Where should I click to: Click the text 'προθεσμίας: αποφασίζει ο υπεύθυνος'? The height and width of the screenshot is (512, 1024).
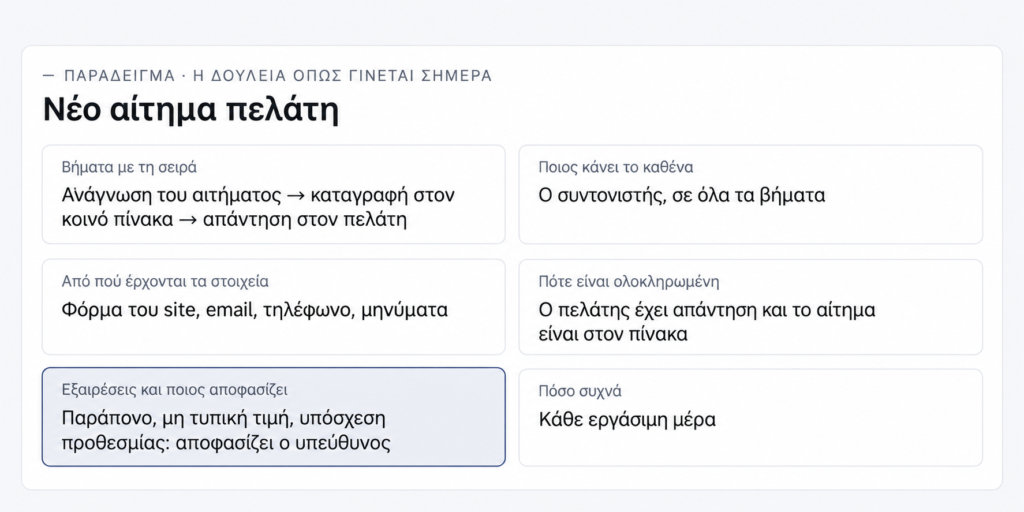click(x=226, y=443)
